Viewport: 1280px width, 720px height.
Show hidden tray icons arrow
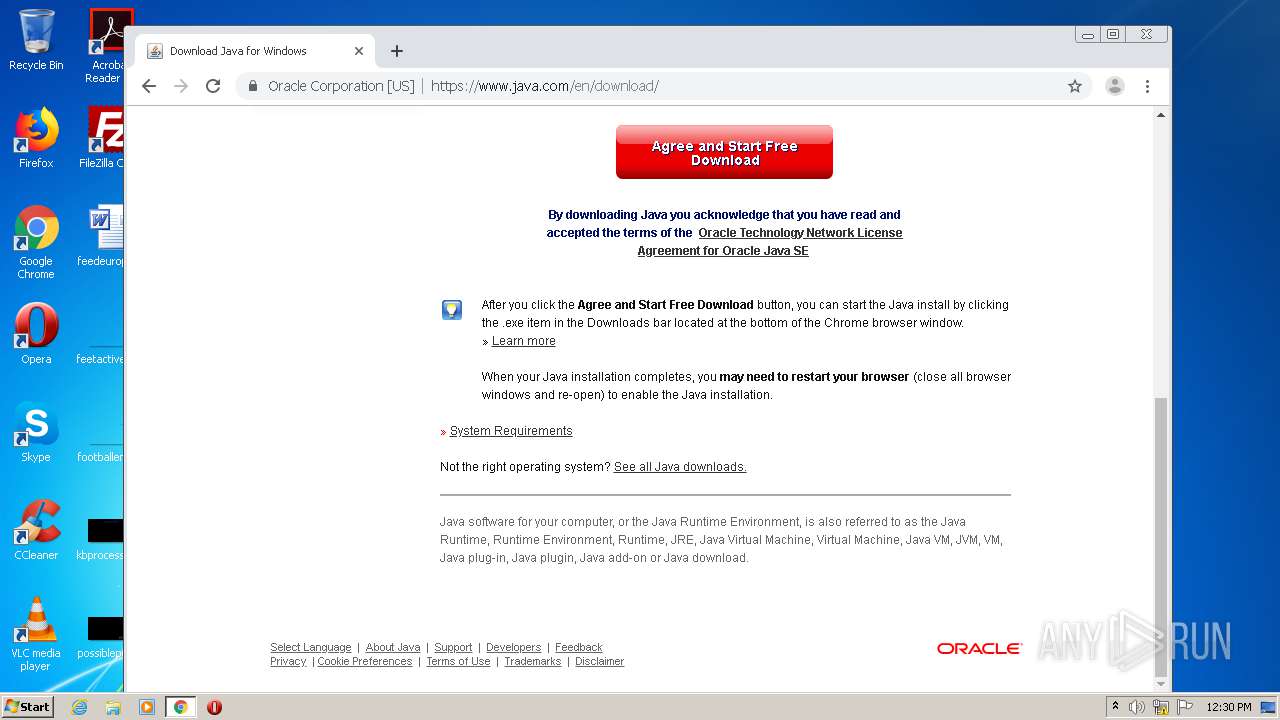tap(1116, 707)
